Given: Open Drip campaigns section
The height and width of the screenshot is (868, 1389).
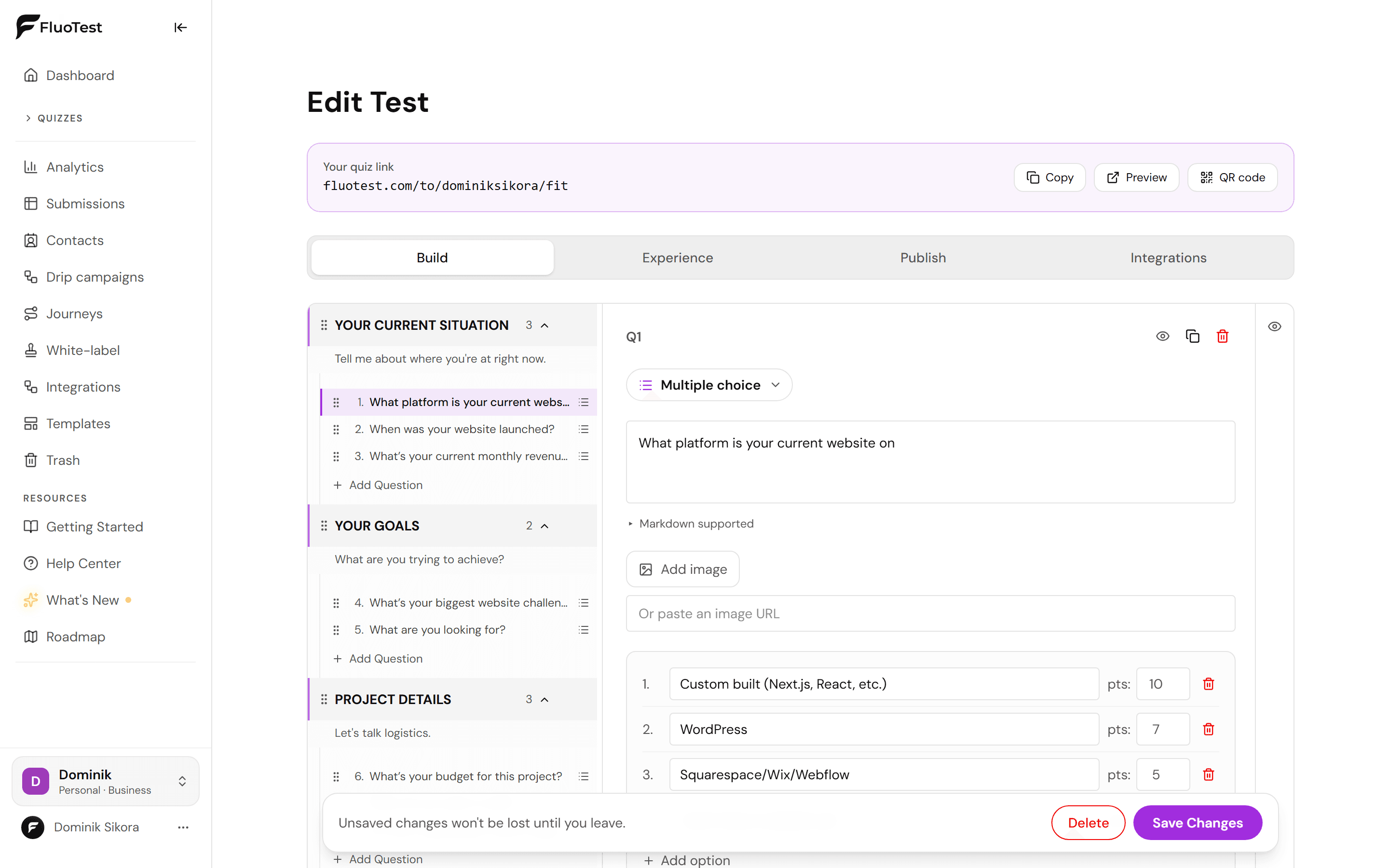Looking at the screenshot, I should [x=84, y=277].
